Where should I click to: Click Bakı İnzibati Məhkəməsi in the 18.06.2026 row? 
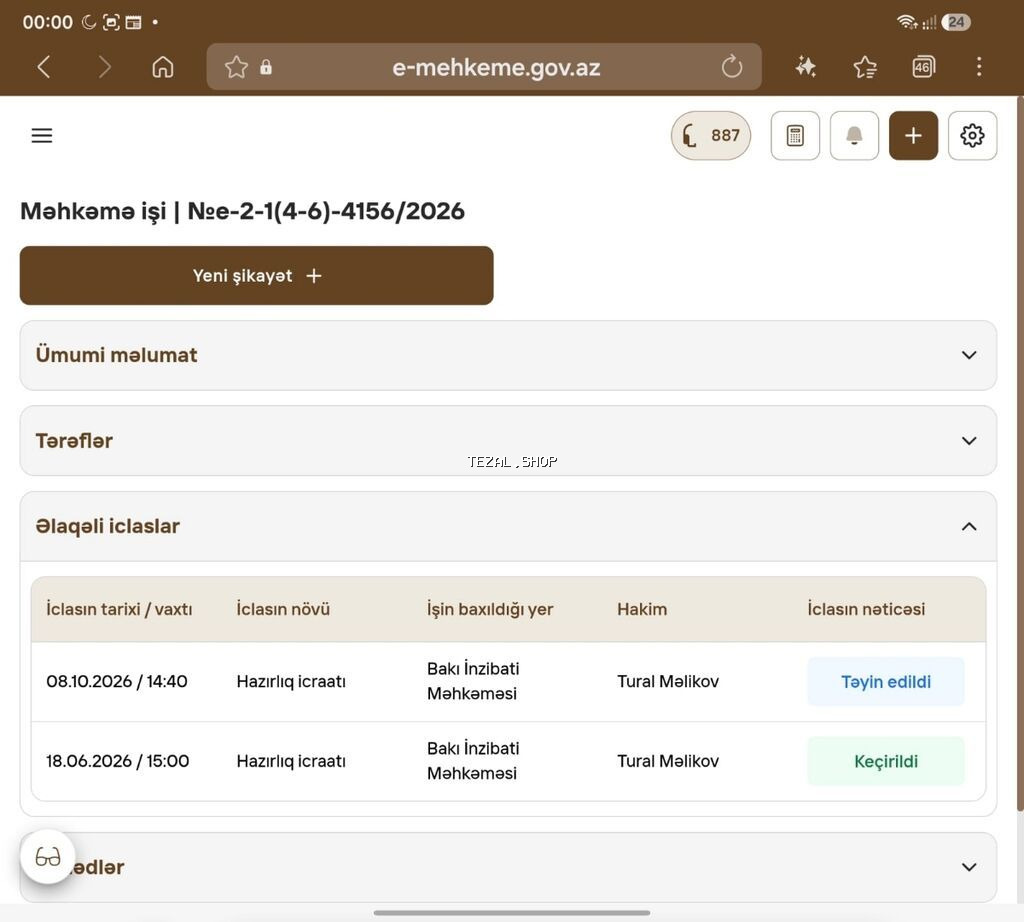coord(473,761)
